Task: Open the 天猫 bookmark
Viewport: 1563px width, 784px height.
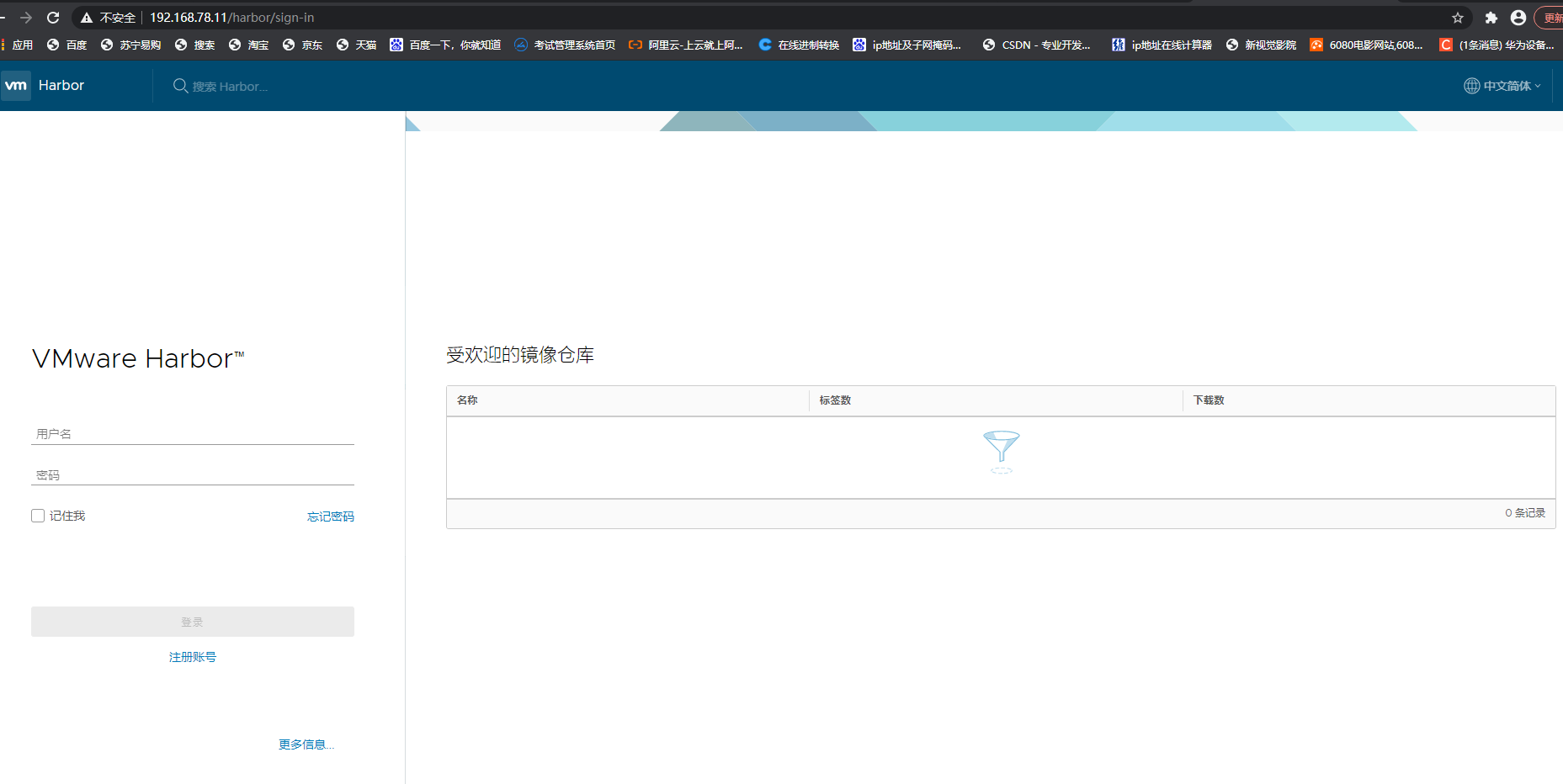Action: coord(357,45)
